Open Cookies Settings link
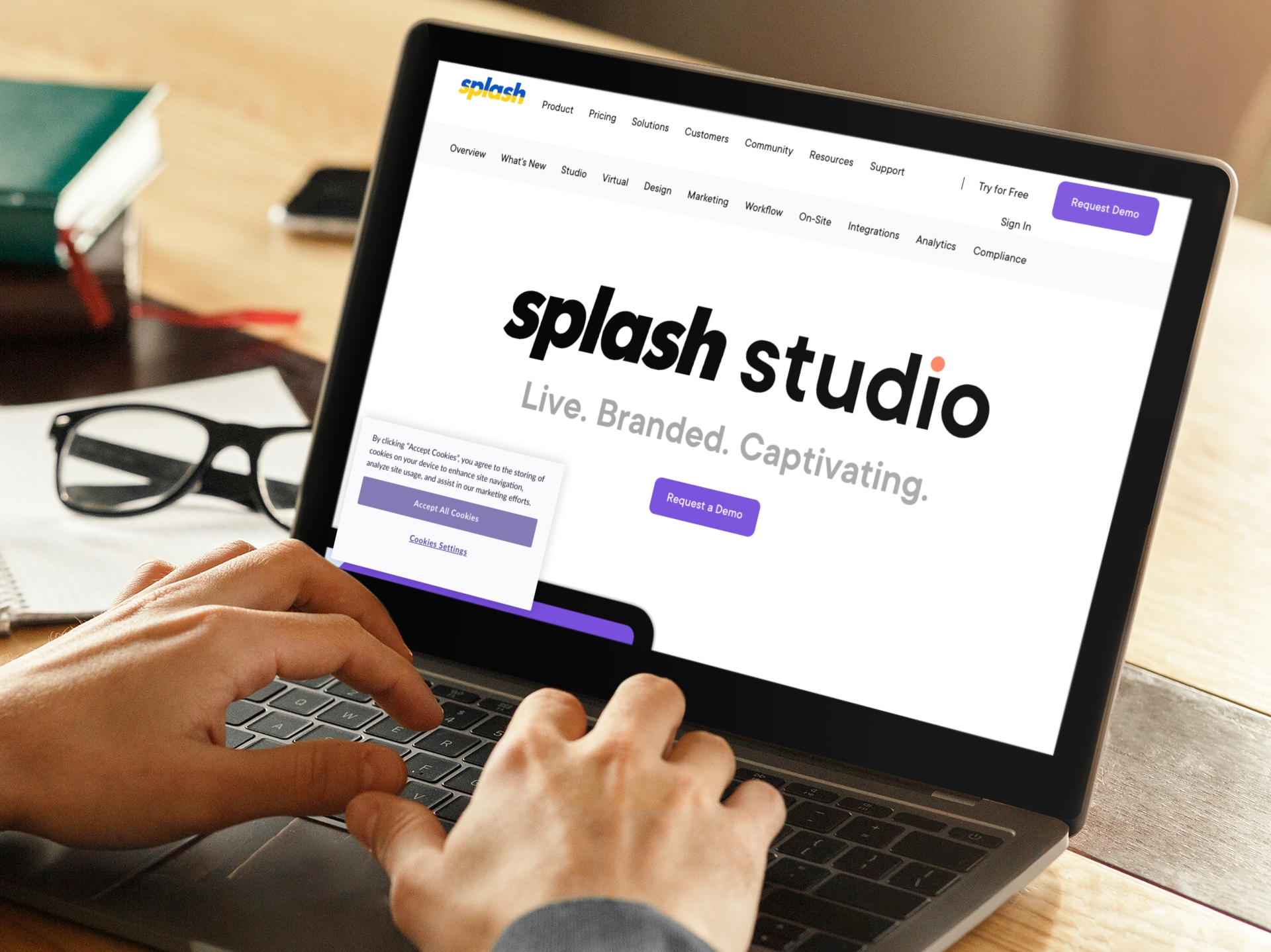Viewport: 1271px width, 952px height. pyautogui.click(x=438, y=546)
